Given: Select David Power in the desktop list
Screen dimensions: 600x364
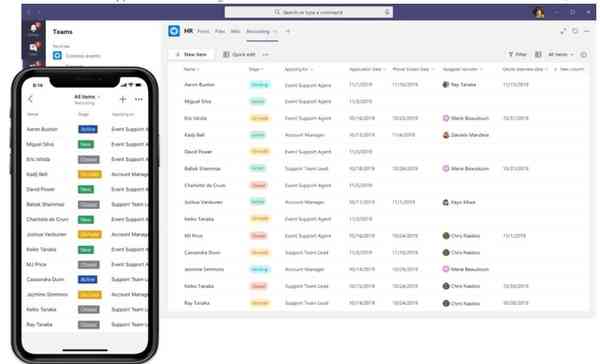Looking at the screenshot, I should coord(198,152).
